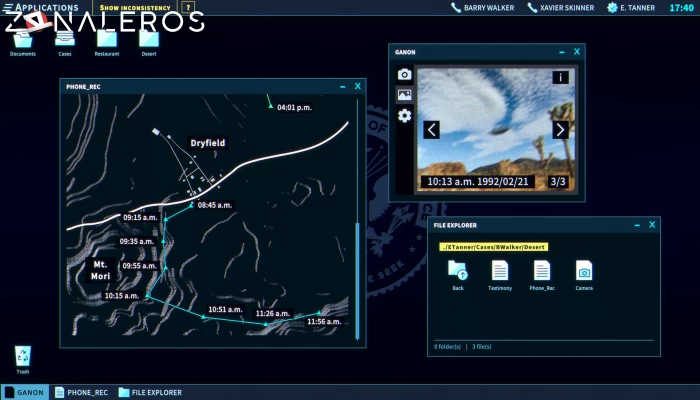Close the File Explorer window
Screen dimensions: 700x400
[x=652, y=225]
